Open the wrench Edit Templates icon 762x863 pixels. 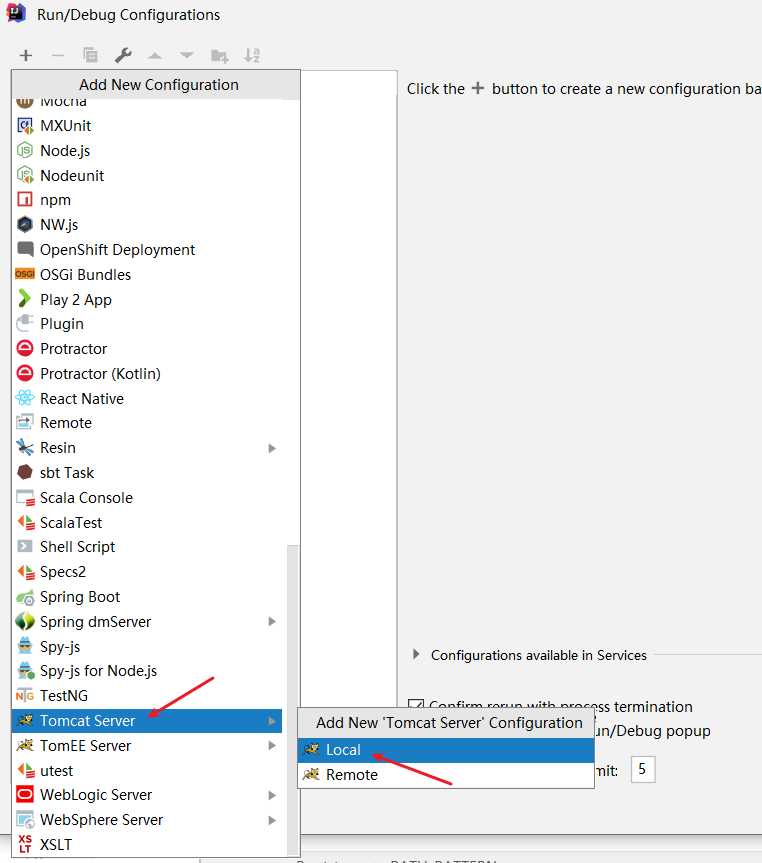tap(123, 55)
